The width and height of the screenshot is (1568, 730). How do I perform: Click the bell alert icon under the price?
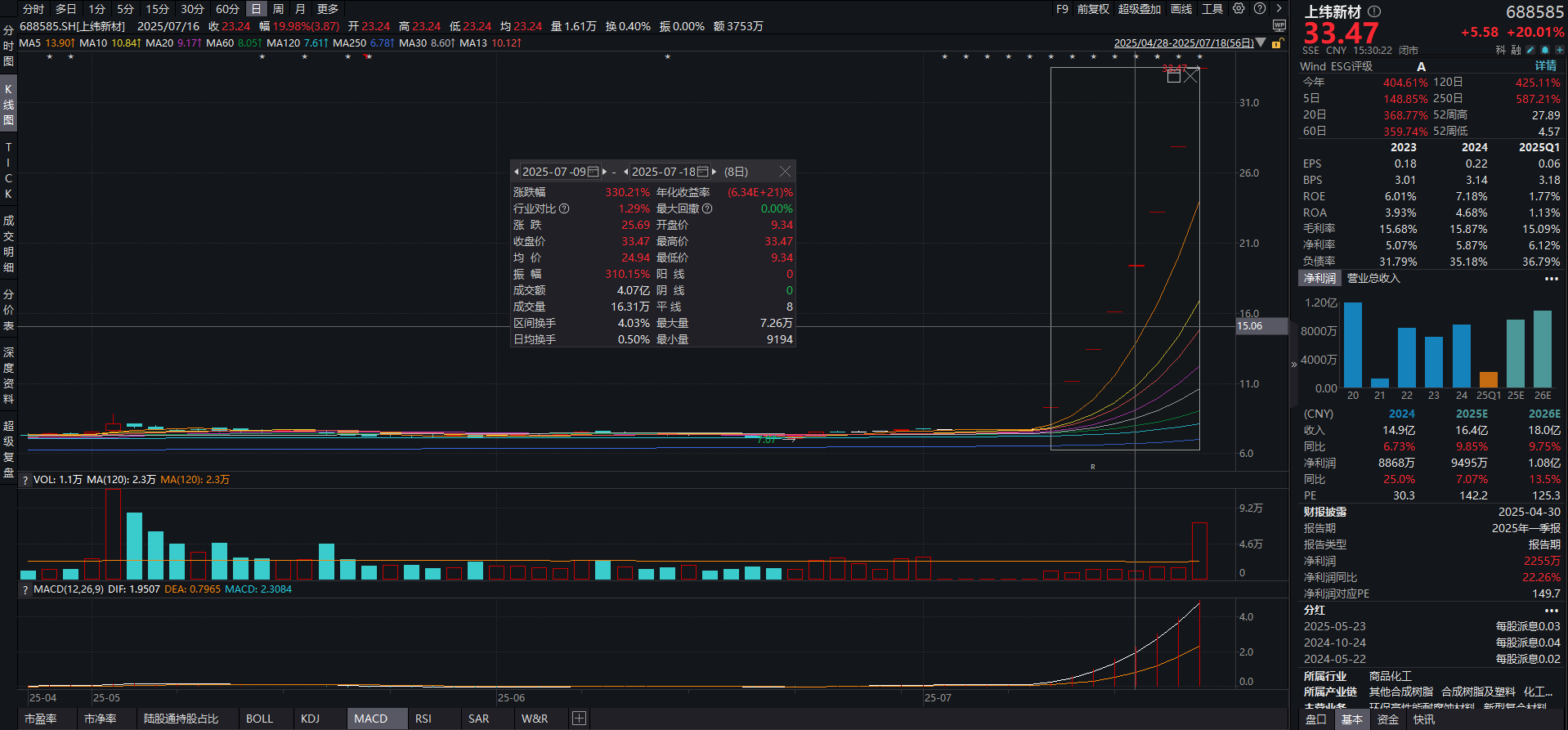[1545, 50]
